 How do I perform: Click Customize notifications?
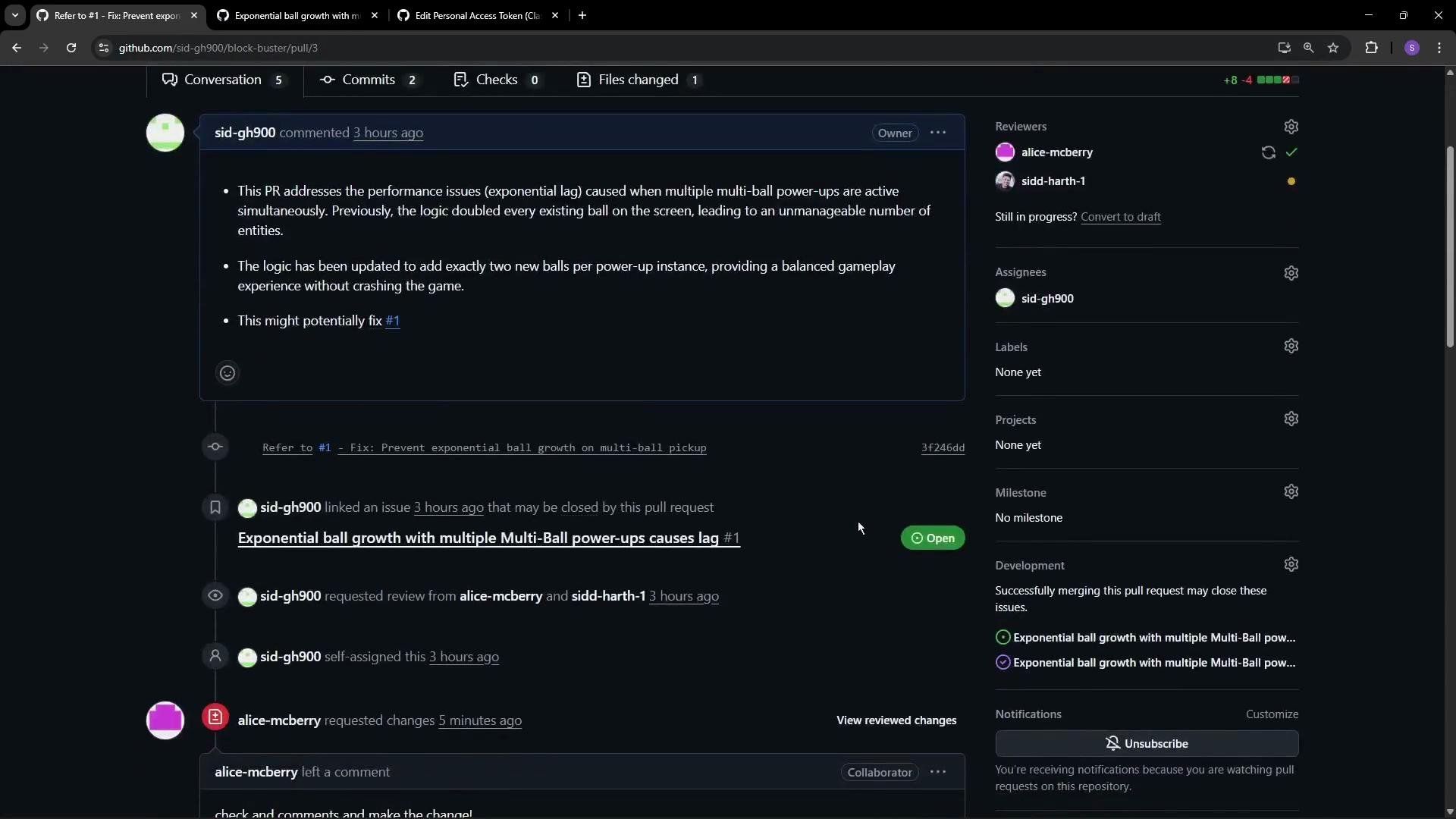(1272, 714)
